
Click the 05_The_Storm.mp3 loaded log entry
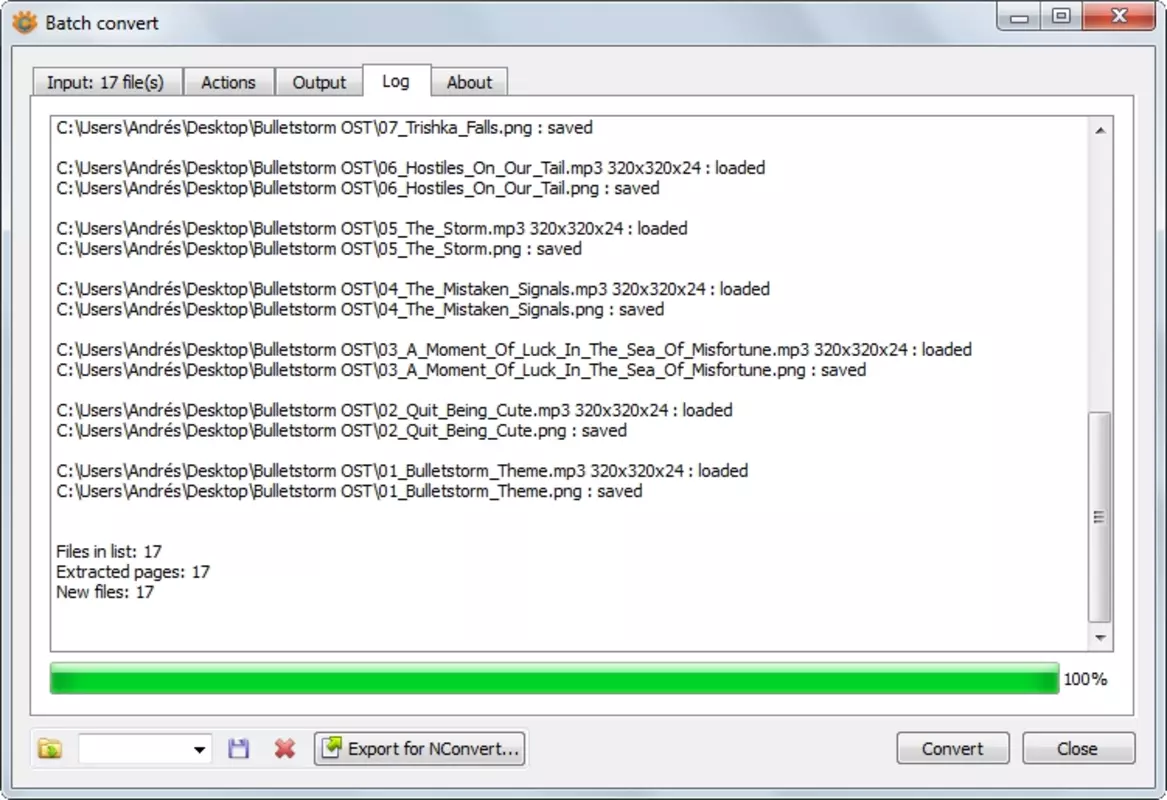tap(371, 228)
